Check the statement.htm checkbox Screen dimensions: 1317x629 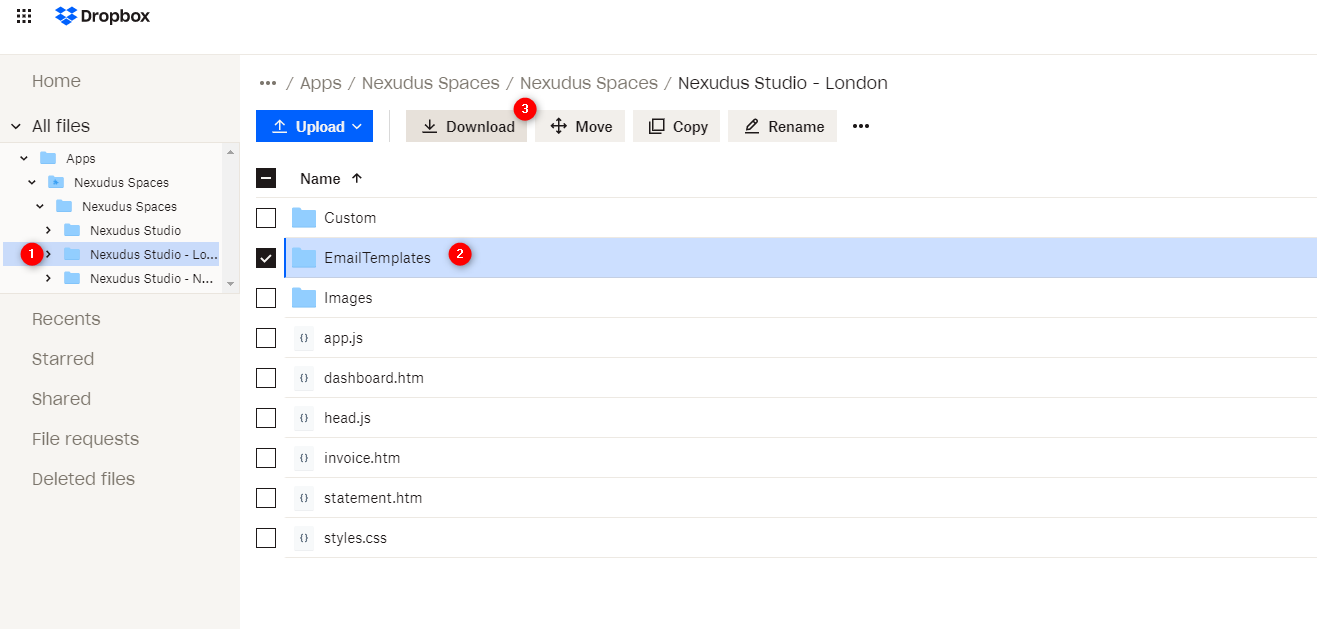click(266, 498)
